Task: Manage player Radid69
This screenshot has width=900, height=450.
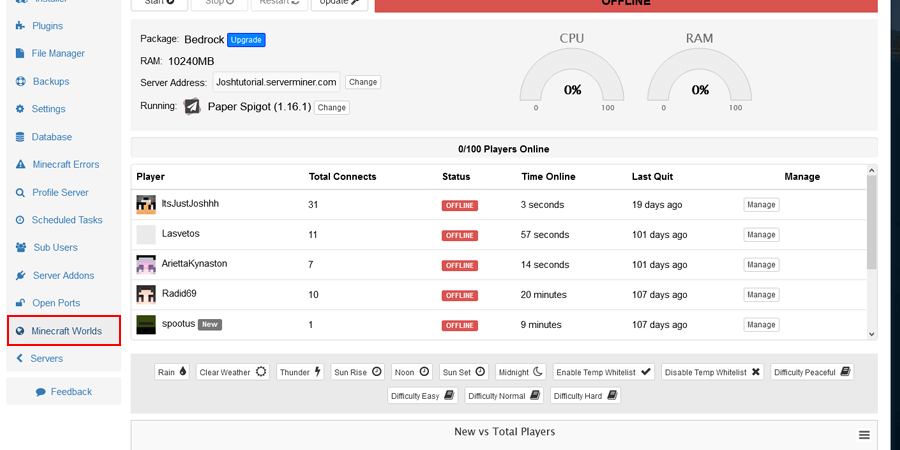Action: [761, 294]
